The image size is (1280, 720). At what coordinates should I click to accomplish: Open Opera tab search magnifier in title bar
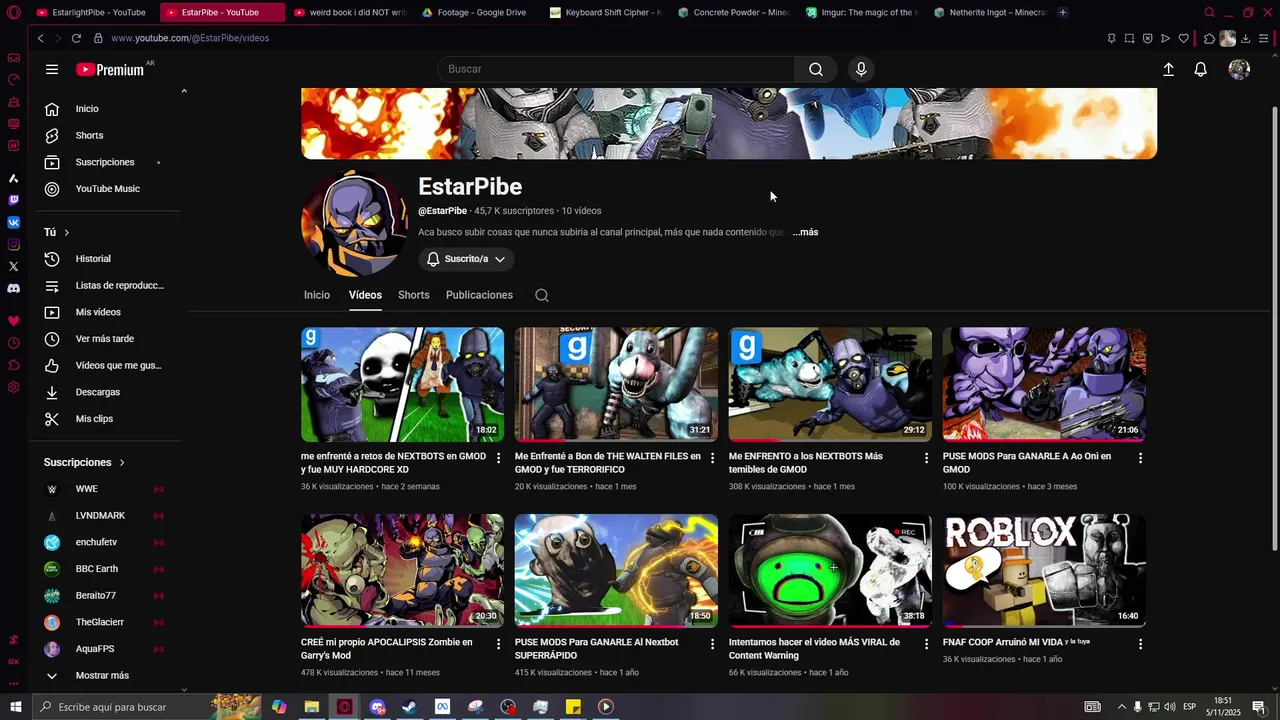point(1209,12)
